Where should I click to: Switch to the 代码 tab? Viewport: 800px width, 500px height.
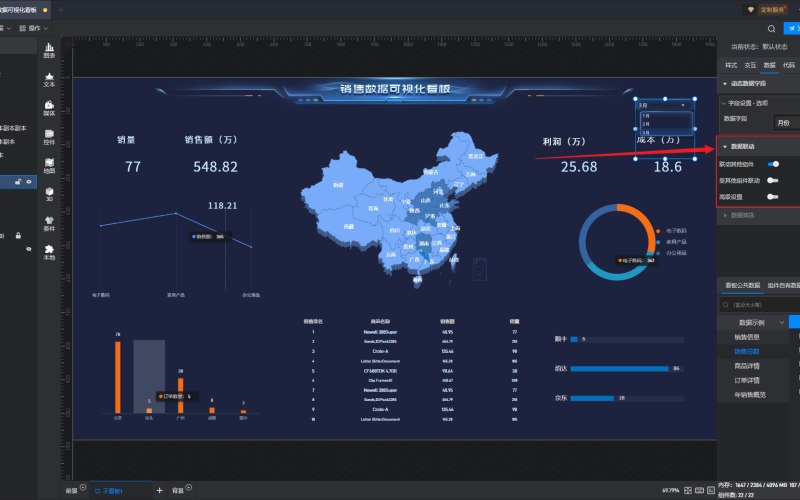(x=789, y=65)
